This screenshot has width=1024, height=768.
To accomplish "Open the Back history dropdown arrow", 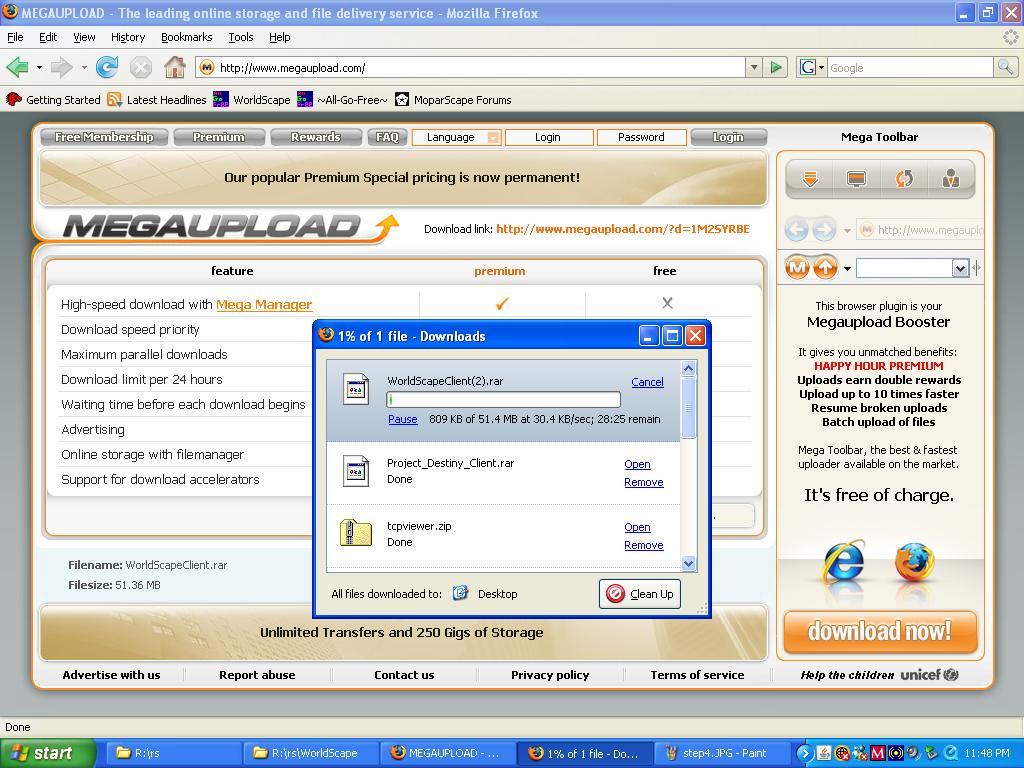I will click(39, 67).
